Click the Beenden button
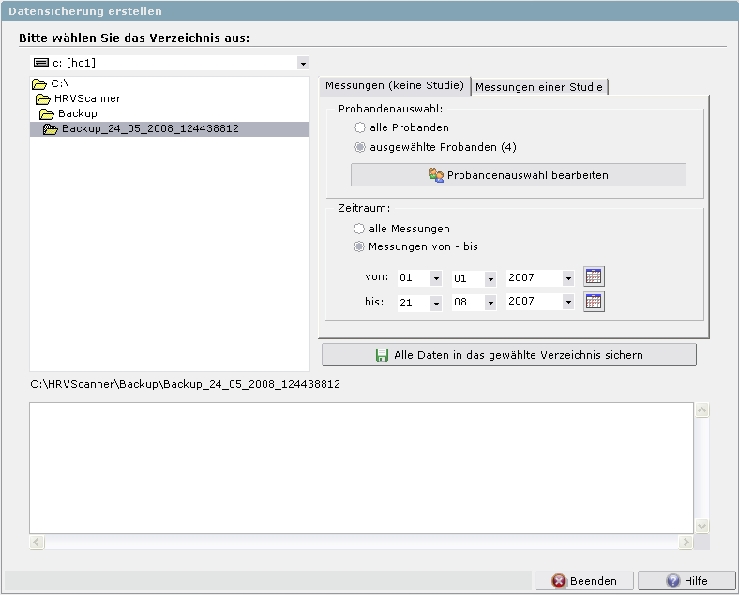739x595 pixels. pos(584,581)
